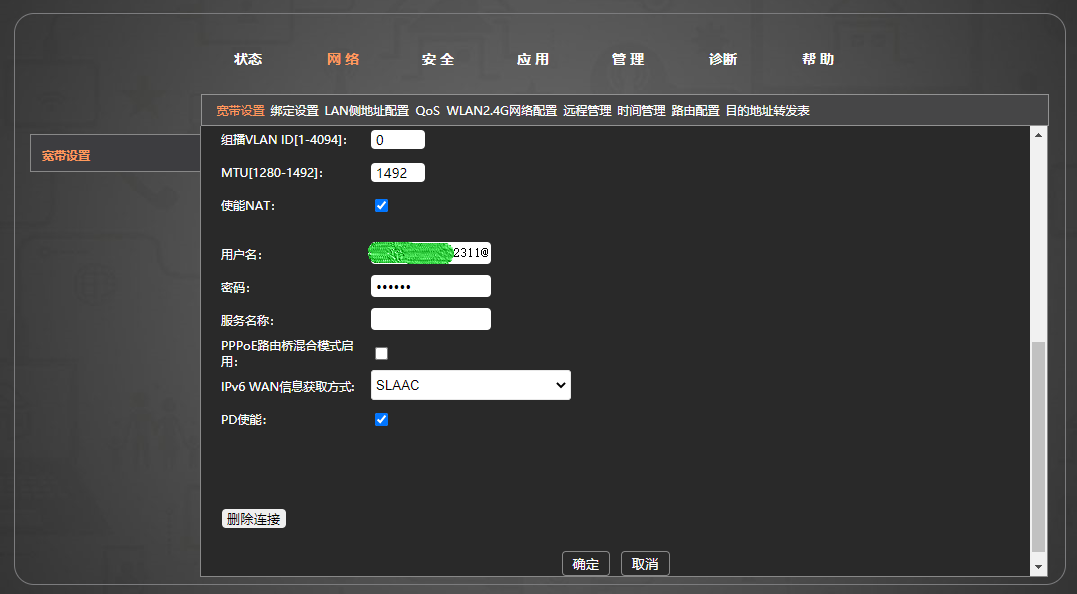
Task: Disable the 使能NAT checkbox
Action: (x=381, y=205)
